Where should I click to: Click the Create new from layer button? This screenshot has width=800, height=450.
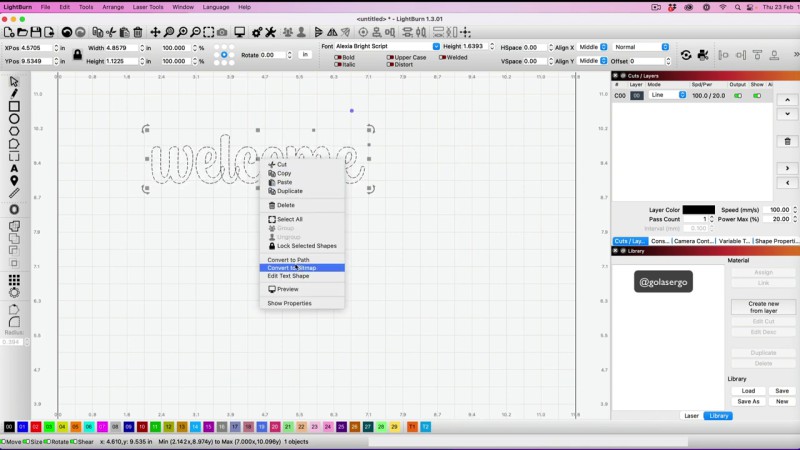[763, 307]
